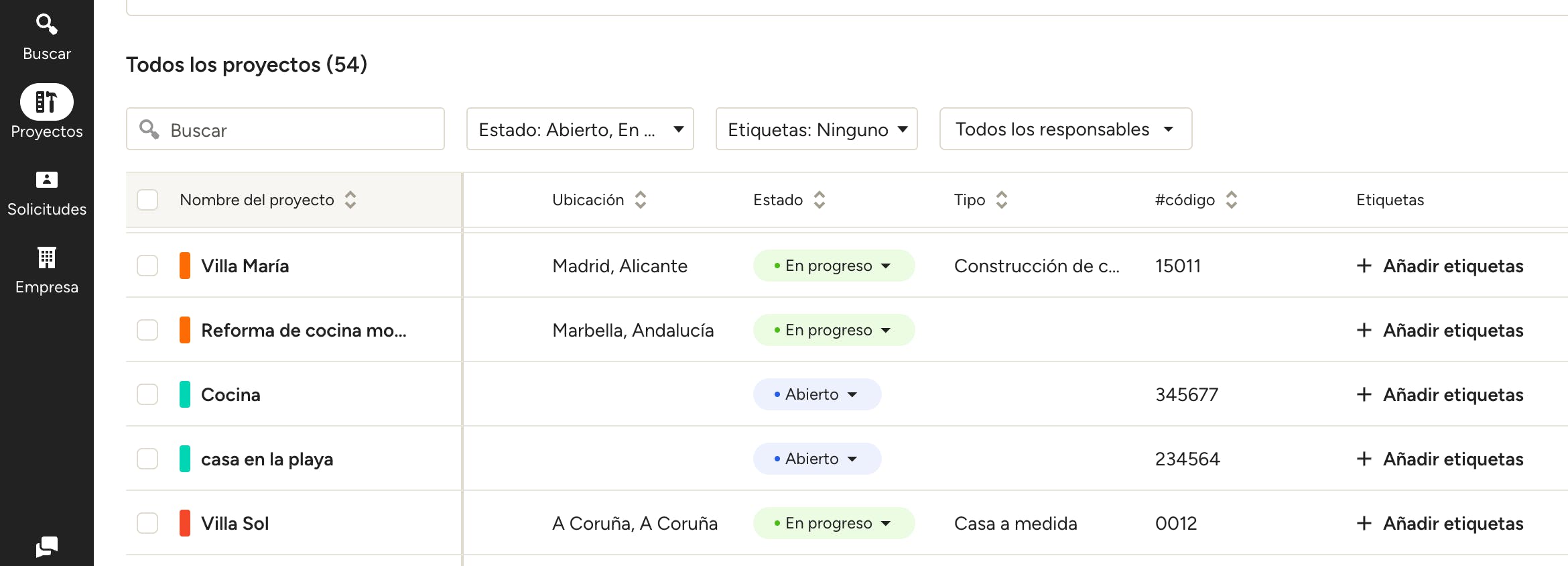
Task: Change Villa Sol status En progreso dropdown
Action: [x=834, y=523]
